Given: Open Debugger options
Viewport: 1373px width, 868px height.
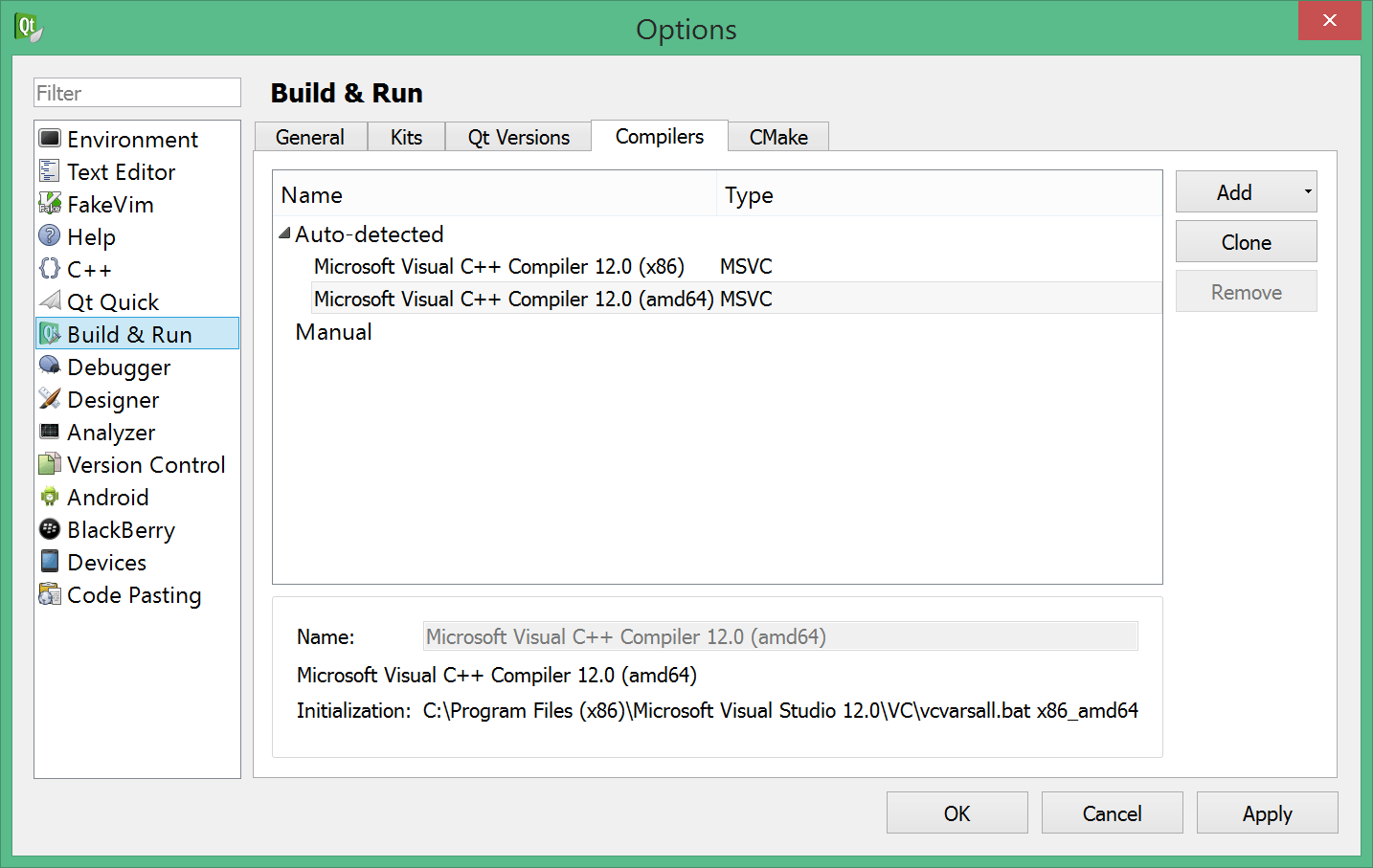Looking at the screenshot, I should (119, 367).
